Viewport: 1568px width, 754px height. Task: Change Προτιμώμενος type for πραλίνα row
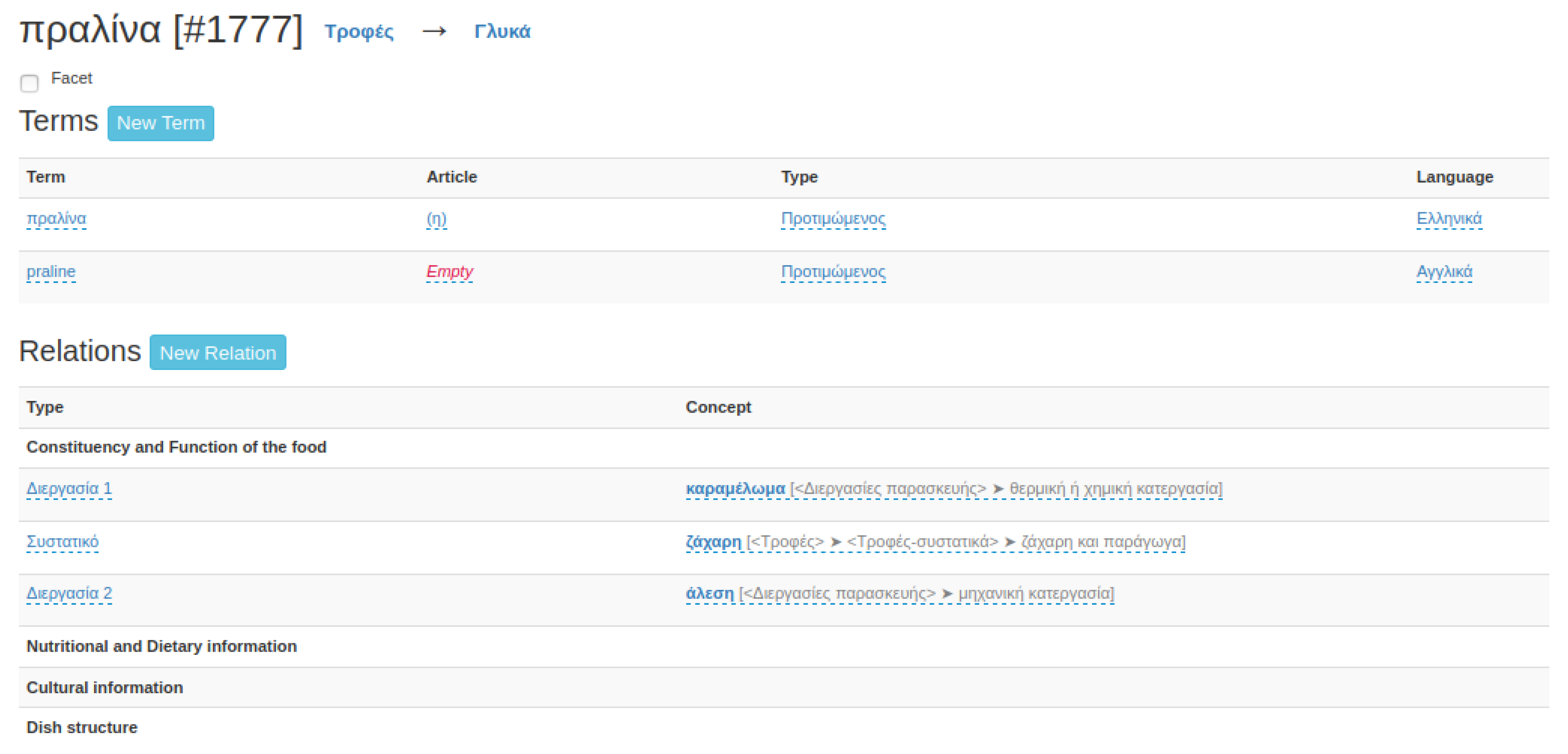833,218
